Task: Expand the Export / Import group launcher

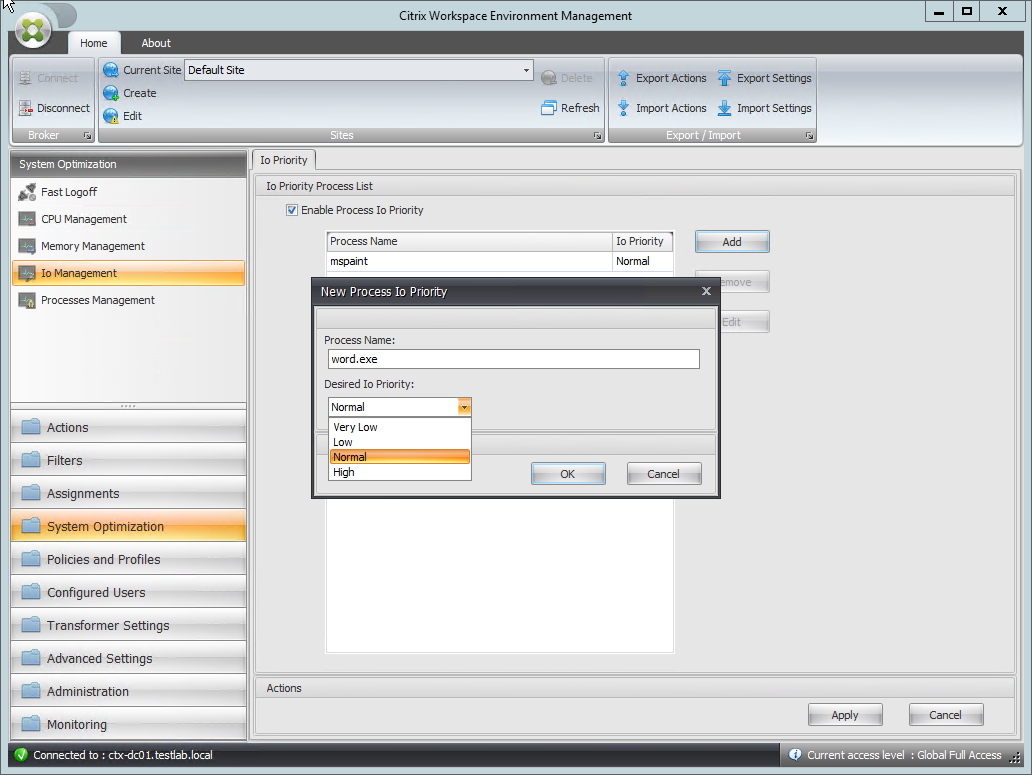Action: point(809,136)
